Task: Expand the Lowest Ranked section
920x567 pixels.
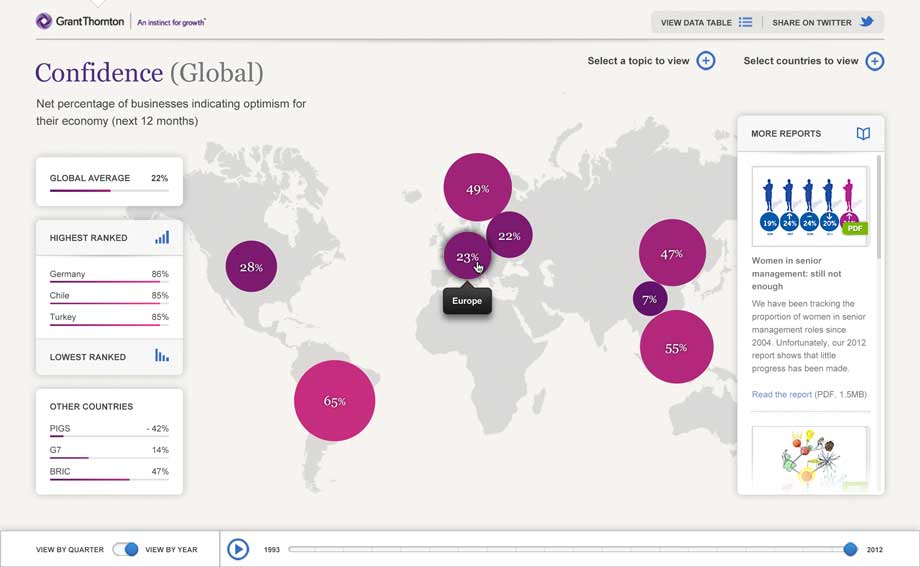Action: coord(88,357)
